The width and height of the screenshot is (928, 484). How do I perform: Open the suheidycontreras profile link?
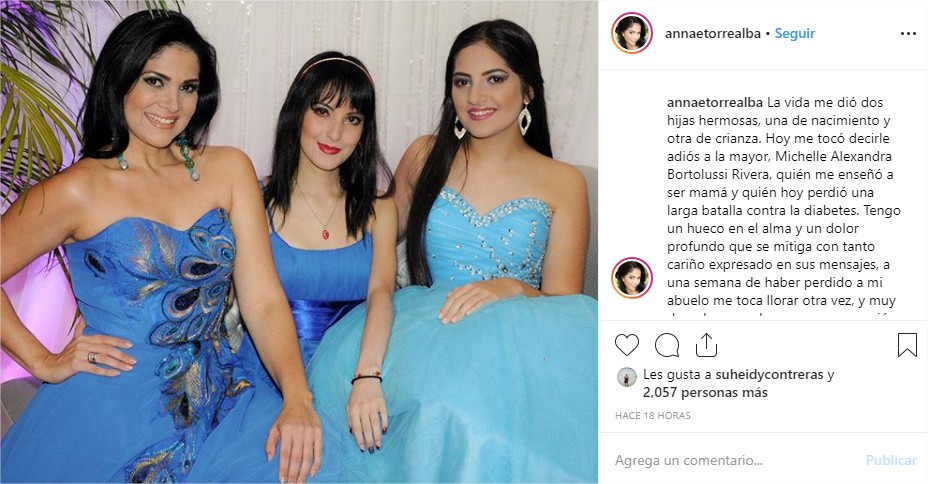[x=769, y=375]
